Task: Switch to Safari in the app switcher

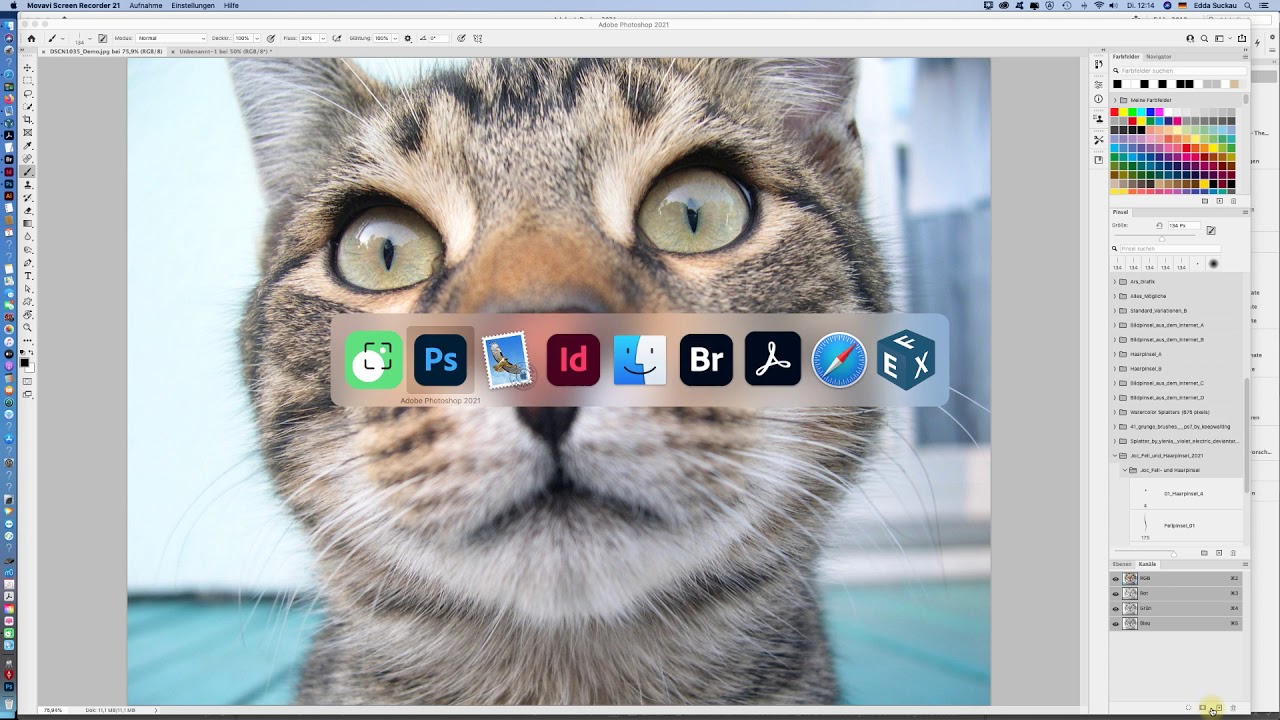Action: tap(839, 360)
